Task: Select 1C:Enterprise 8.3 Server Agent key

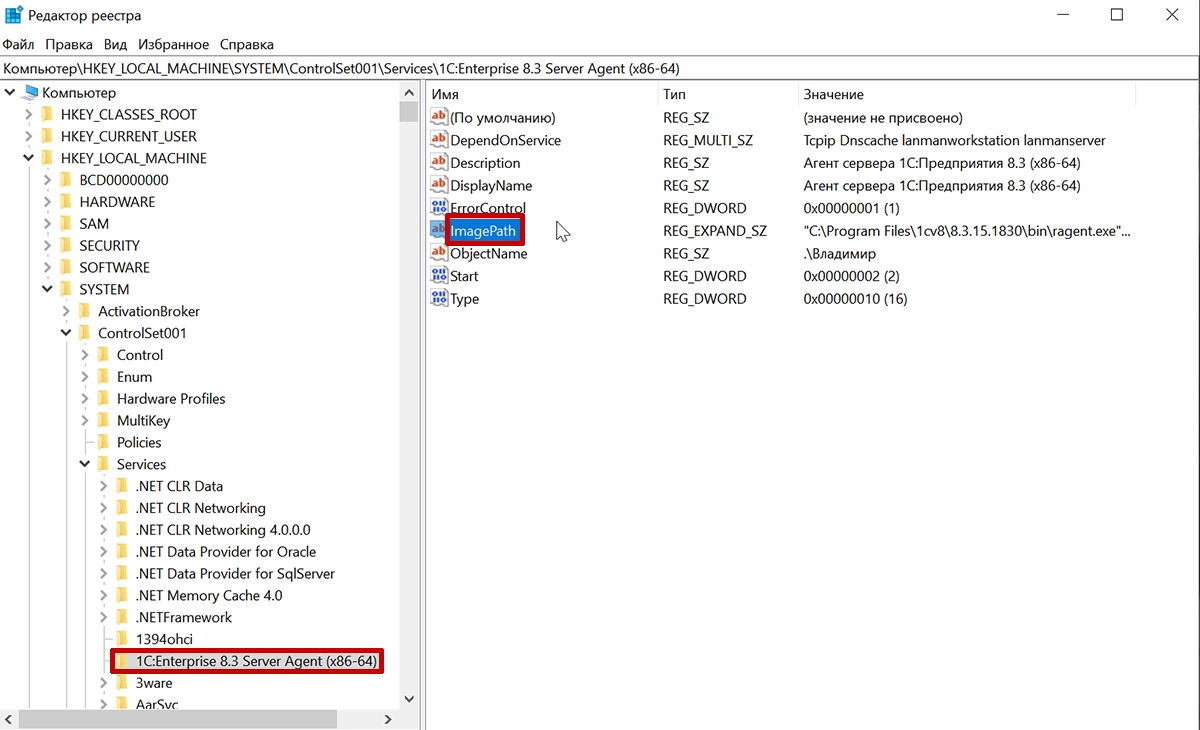Action: 256,661
